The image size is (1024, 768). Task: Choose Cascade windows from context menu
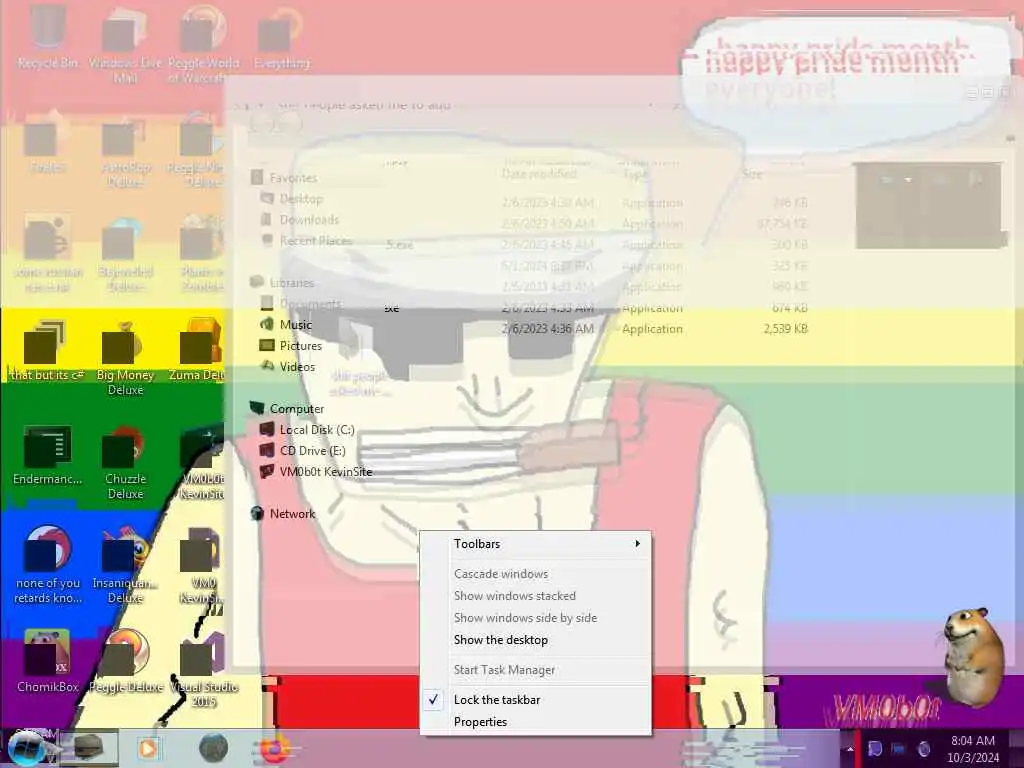(536, 573)
